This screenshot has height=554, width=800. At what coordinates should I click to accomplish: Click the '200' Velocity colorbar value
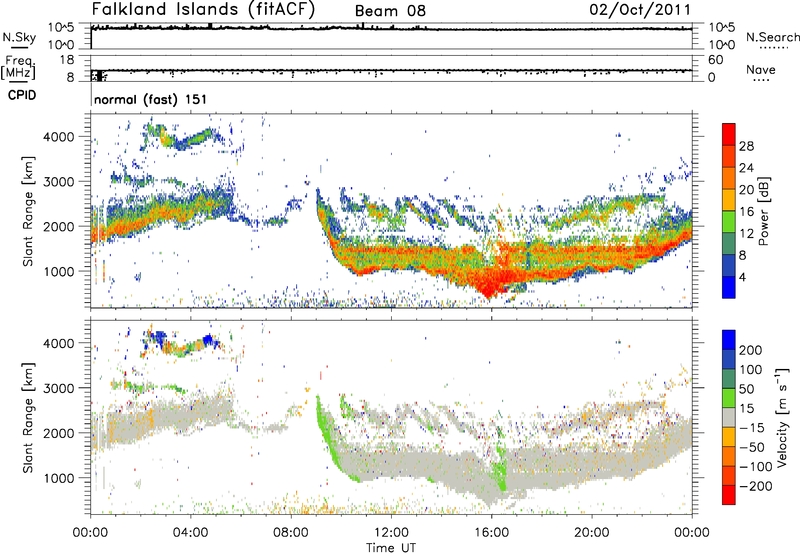(x=750, y=350)
